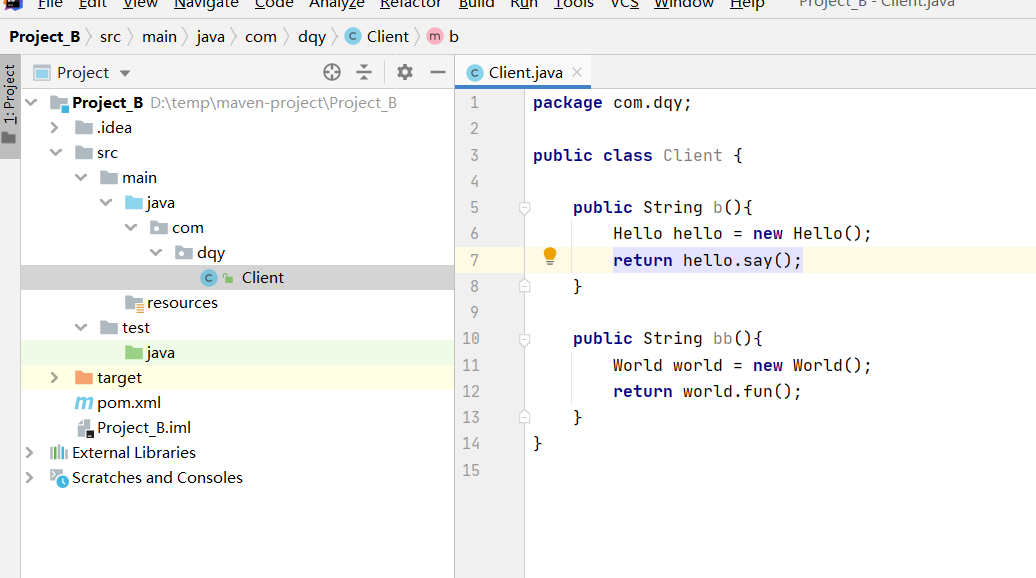
Task: Click the Client class icon in breadcrumb
Action: (353, 36)
